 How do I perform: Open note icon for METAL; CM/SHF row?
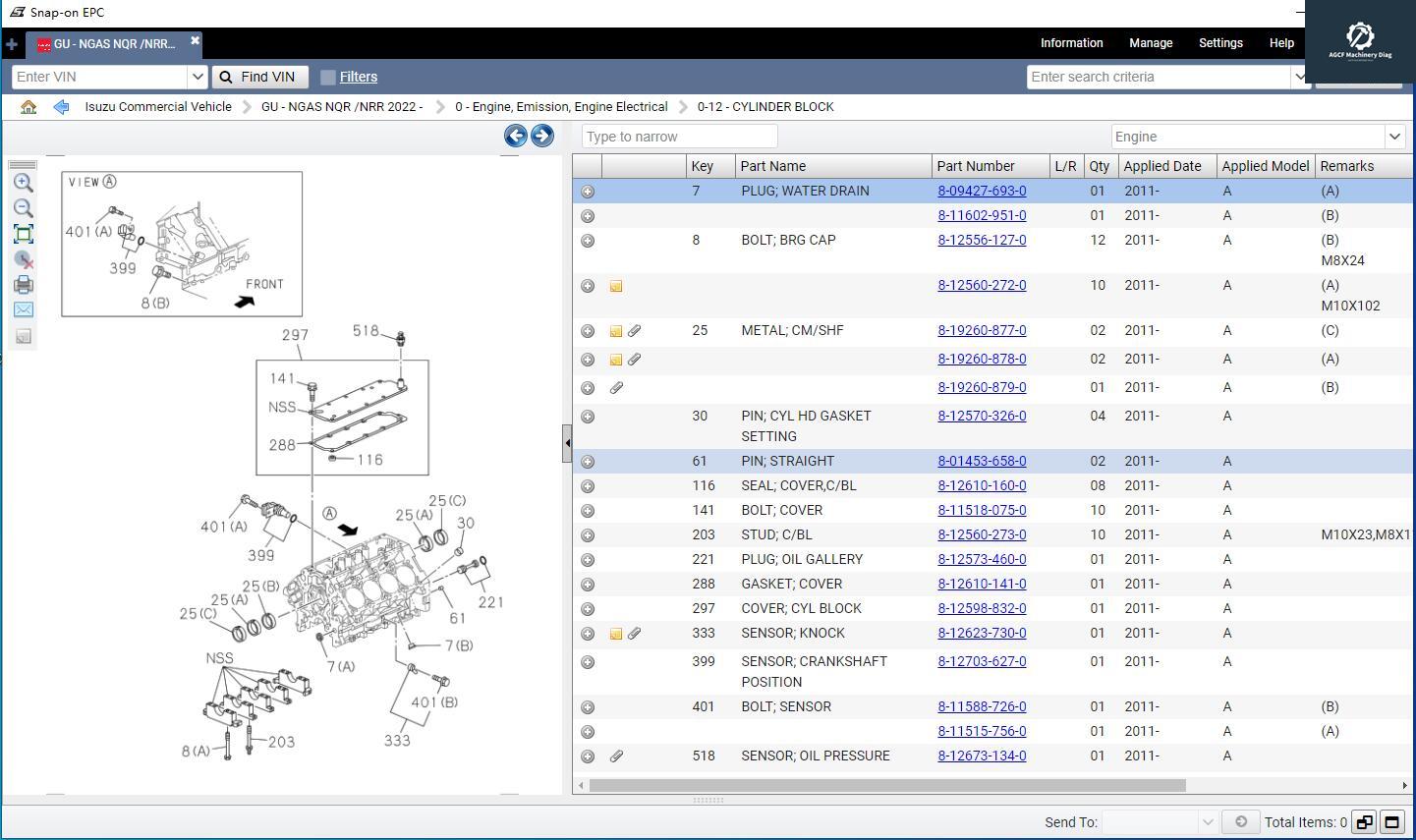tap(616, 332)
